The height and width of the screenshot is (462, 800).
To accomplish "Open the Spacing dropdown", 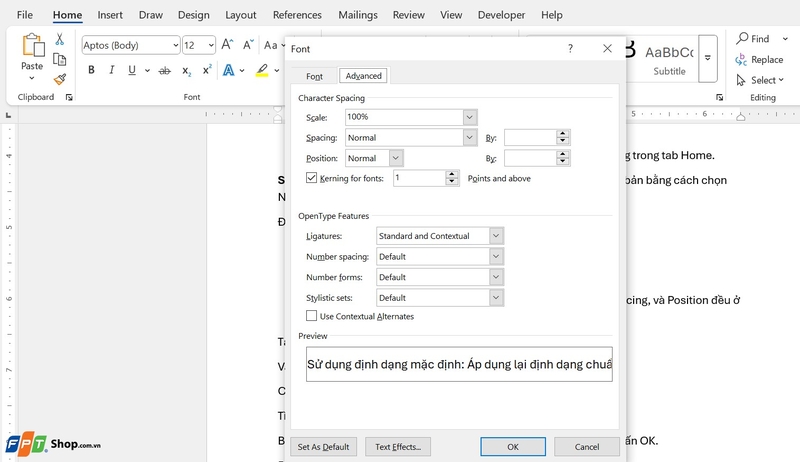I will 469,138.
